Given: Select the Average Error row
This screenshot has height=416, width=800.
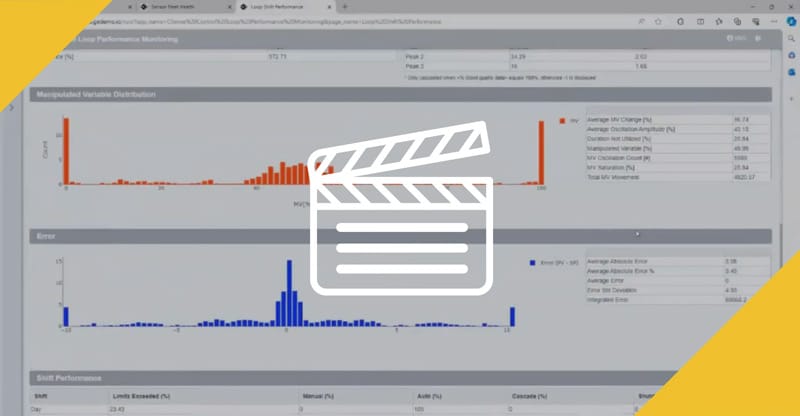Looking at the screenshot, I should point(678,281).
